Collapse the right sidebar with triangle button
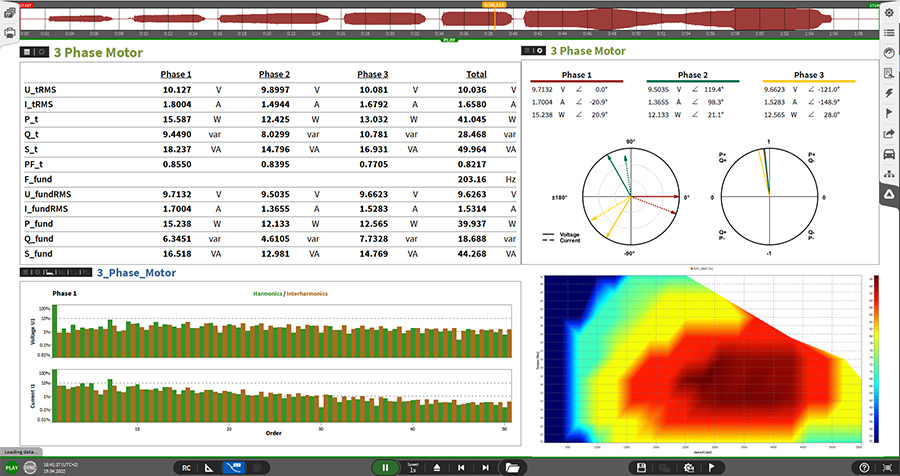 tap(888, 195)
